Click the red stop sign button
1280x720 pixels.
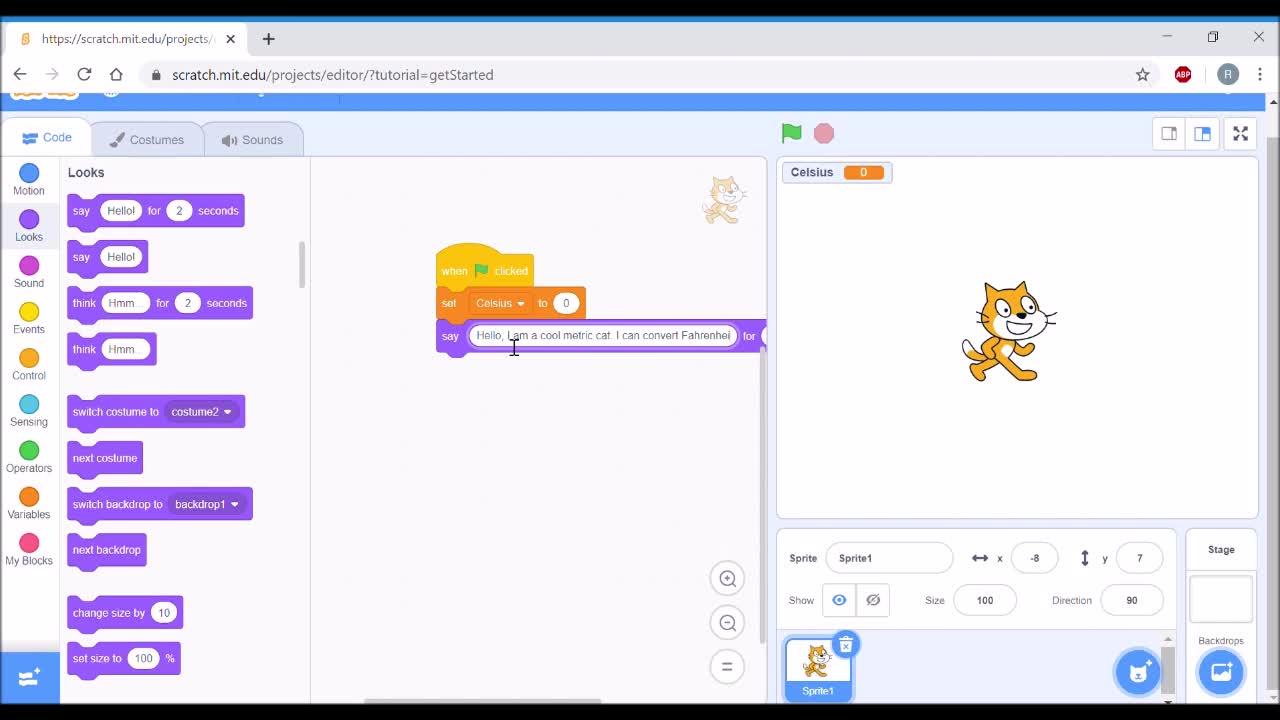[824, 133]
